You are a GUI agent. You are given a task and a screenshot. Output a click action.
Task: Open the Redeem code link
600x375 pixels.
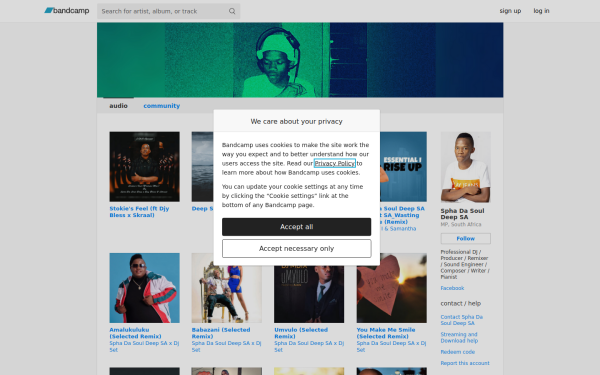pos(458,352)
